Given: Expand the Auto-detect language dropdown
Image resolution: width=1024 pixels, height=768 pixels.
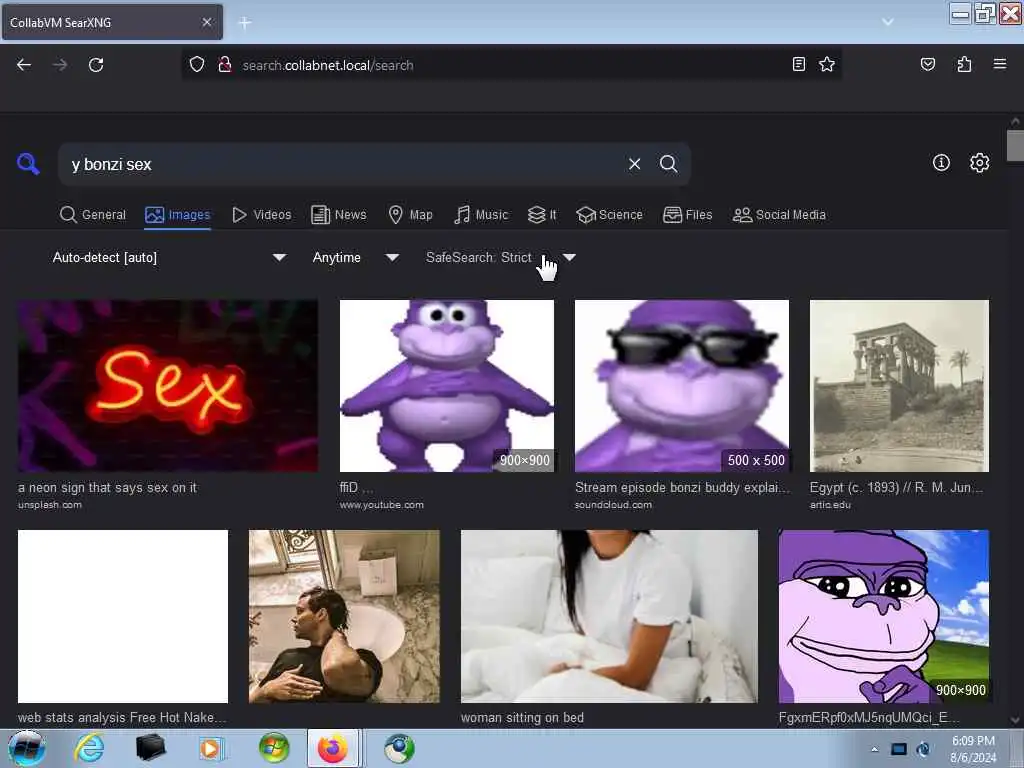Looking at the screenshot, I should (168, 257).
